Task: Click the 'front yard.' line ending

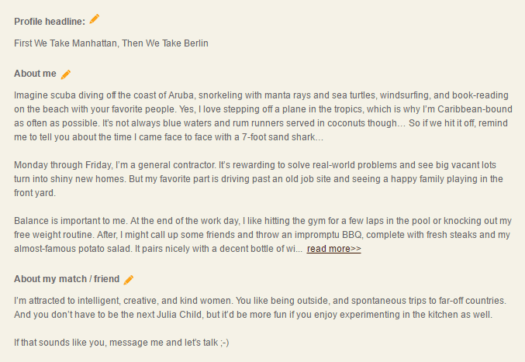Action: 34,193
